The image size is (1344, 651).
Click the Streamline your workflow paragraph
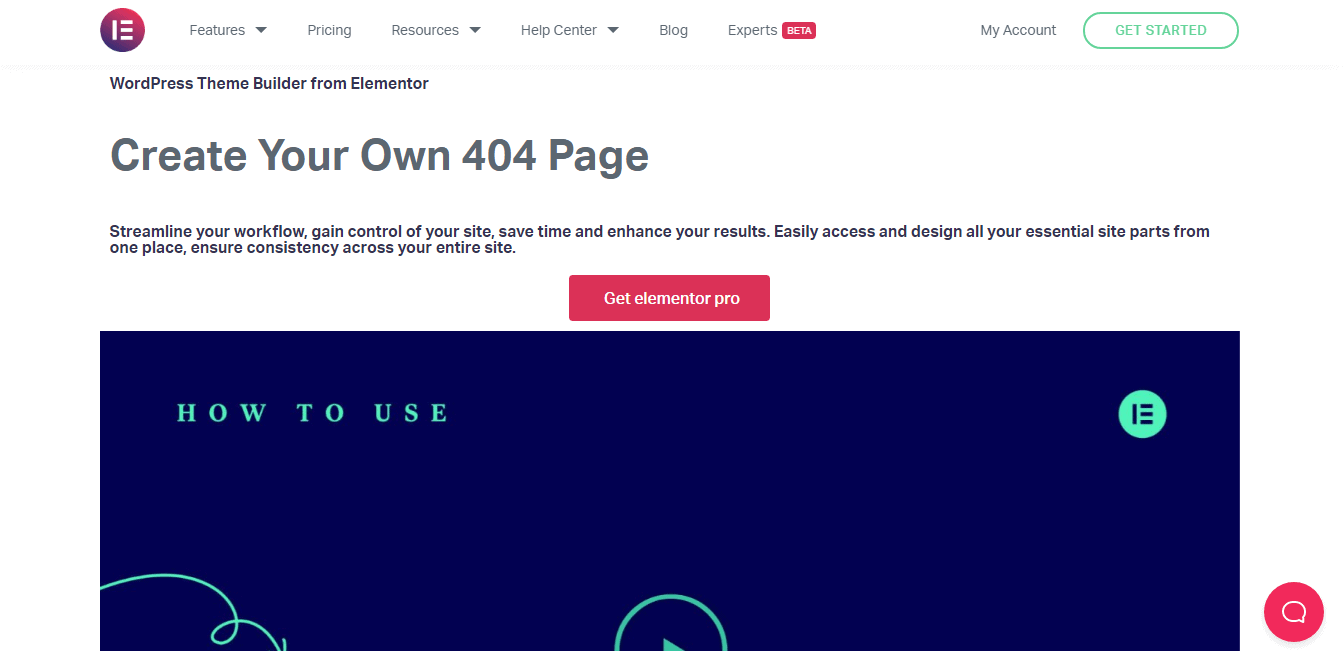coord(659,239)
